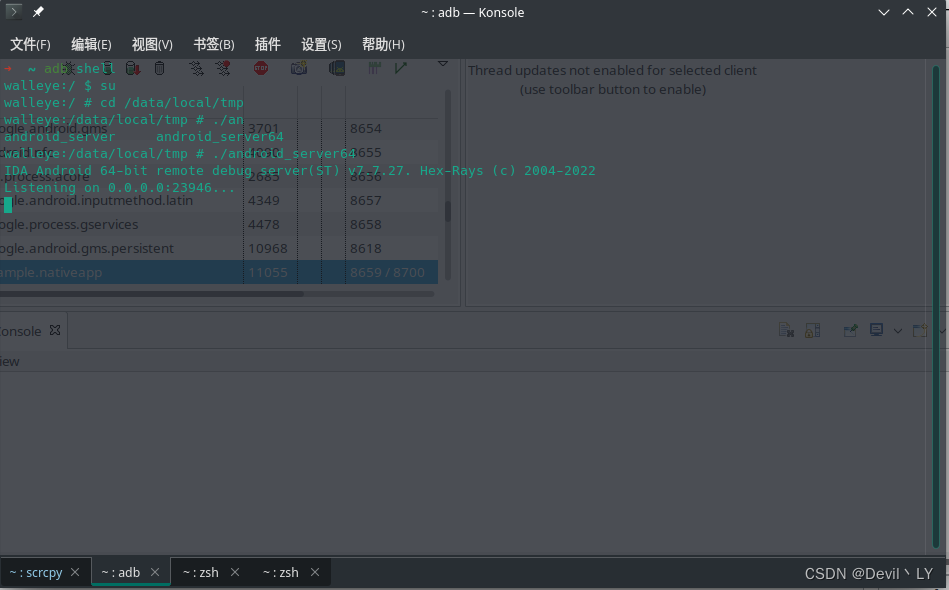949x590 pixels.
Task: Click the Update Heap toolbar icon
Action: click(107, 68)
